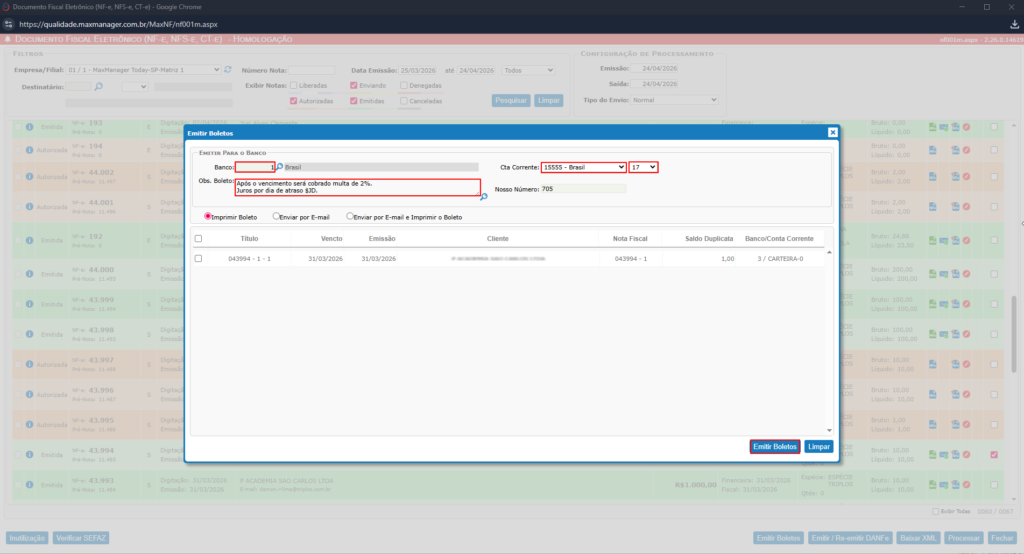Click into the Banco input field
The width and height of the screenshot is (1024, 554).
click(x=254, y=167)
